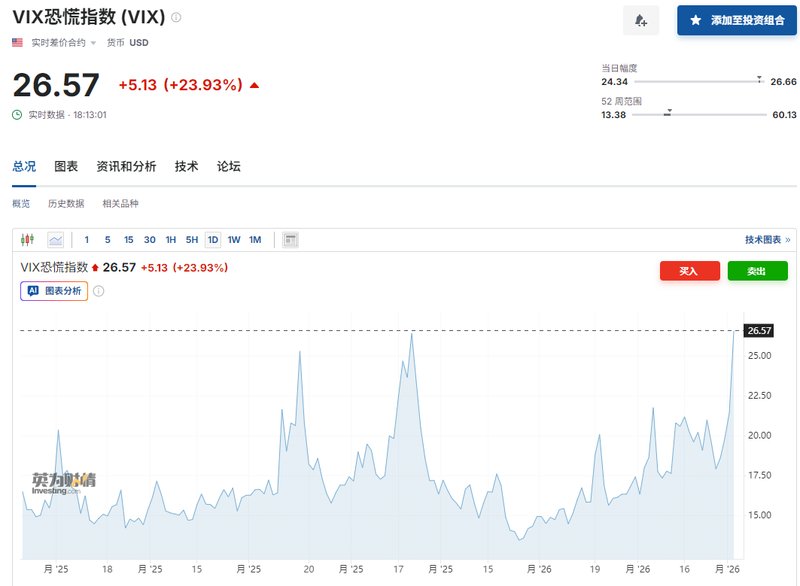Click the US flag icon
The height and width of the screenshot is (586, 800).
[x=18, y=43]
